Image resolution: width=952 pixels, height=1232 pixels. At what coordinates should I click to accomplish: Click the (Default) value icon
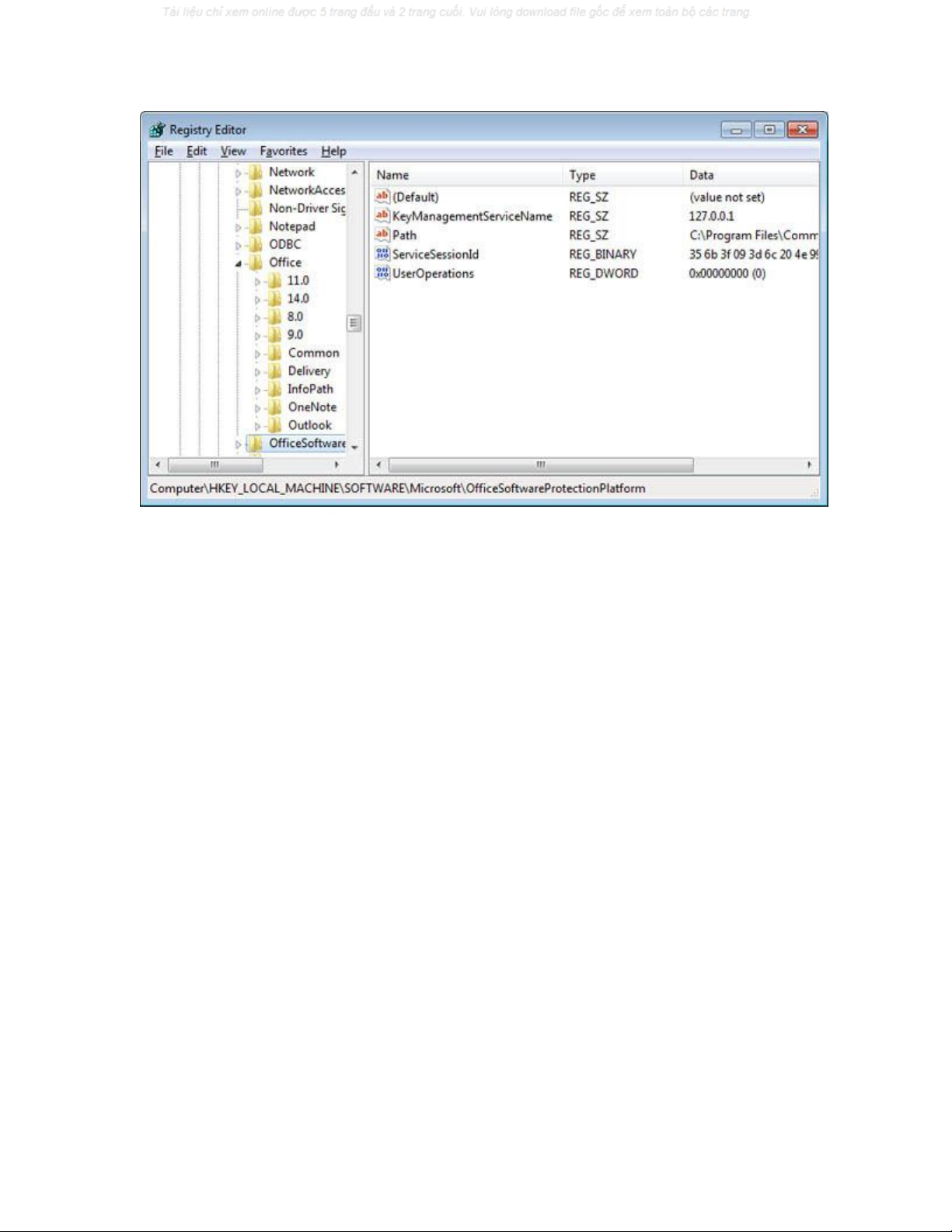pyautogui.click(x=382, y=197)
